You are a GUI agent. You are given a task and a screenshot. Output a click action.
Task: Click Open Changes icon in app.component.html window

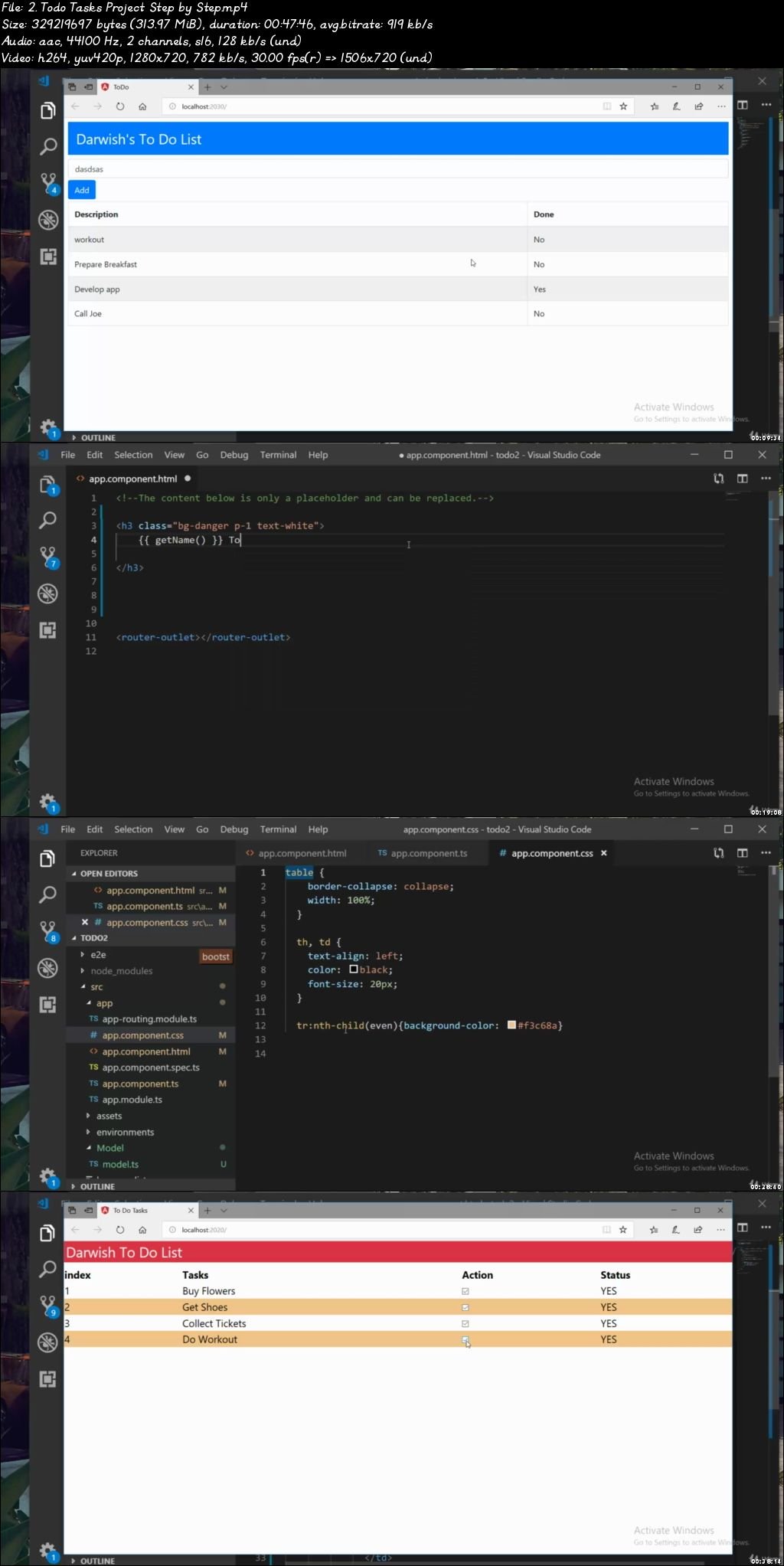719,479
